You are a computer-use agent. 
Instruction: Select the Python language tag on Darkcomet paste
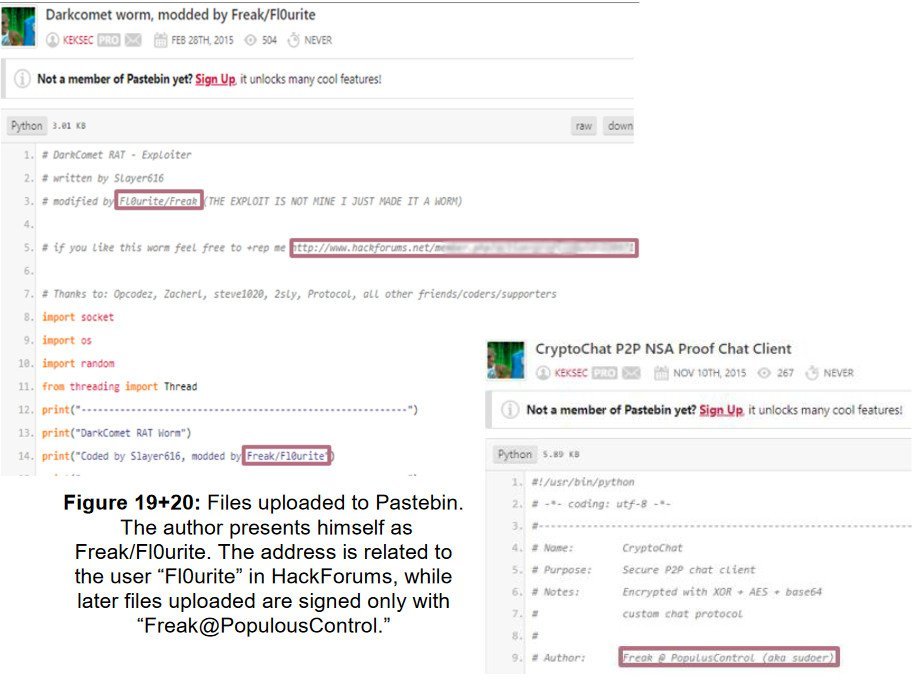coord(27,126)
